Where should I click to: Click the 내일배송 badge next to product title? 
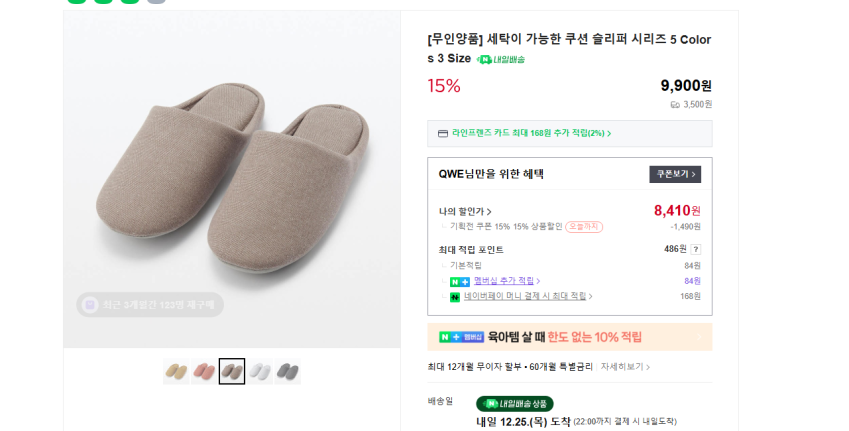(x=501, y=59)
